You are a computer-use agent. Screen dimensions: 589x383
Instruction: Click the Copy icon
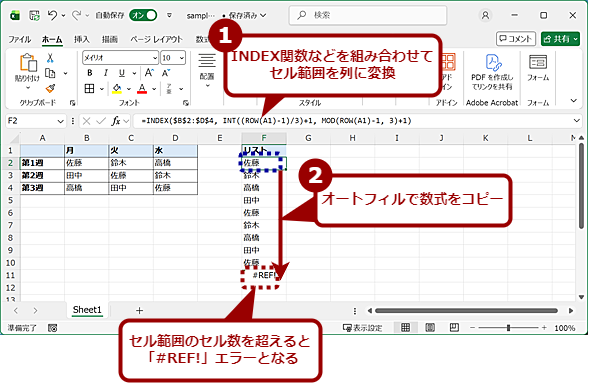(x=50, y=73)
